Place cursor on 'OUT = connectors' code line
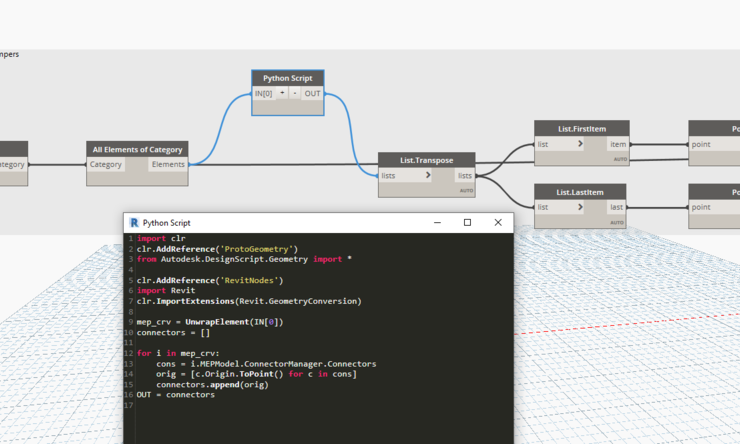This screenshot has width=740, height=444. (176, 395)
